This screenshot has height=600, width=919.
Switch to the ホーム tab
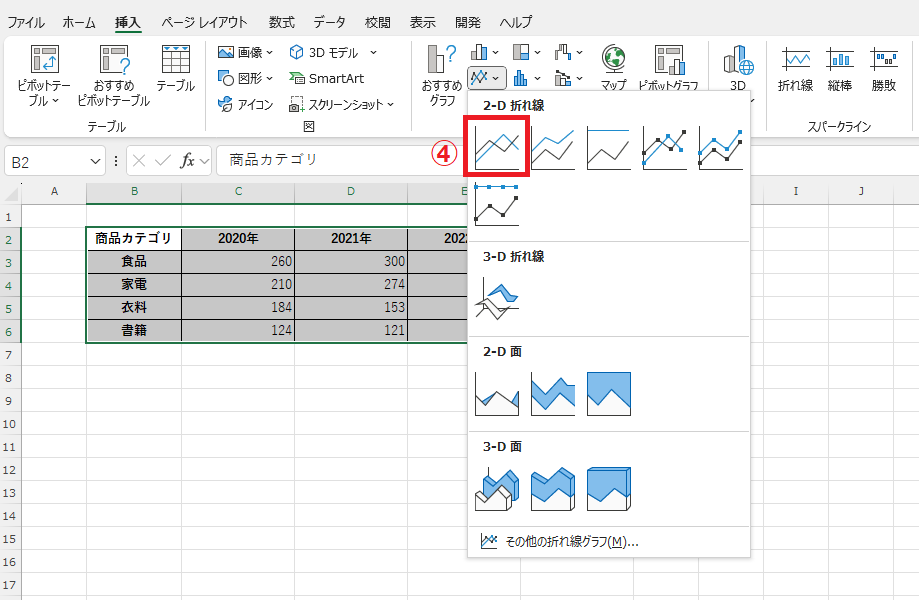pyautogui.click(x=79, y=22)
